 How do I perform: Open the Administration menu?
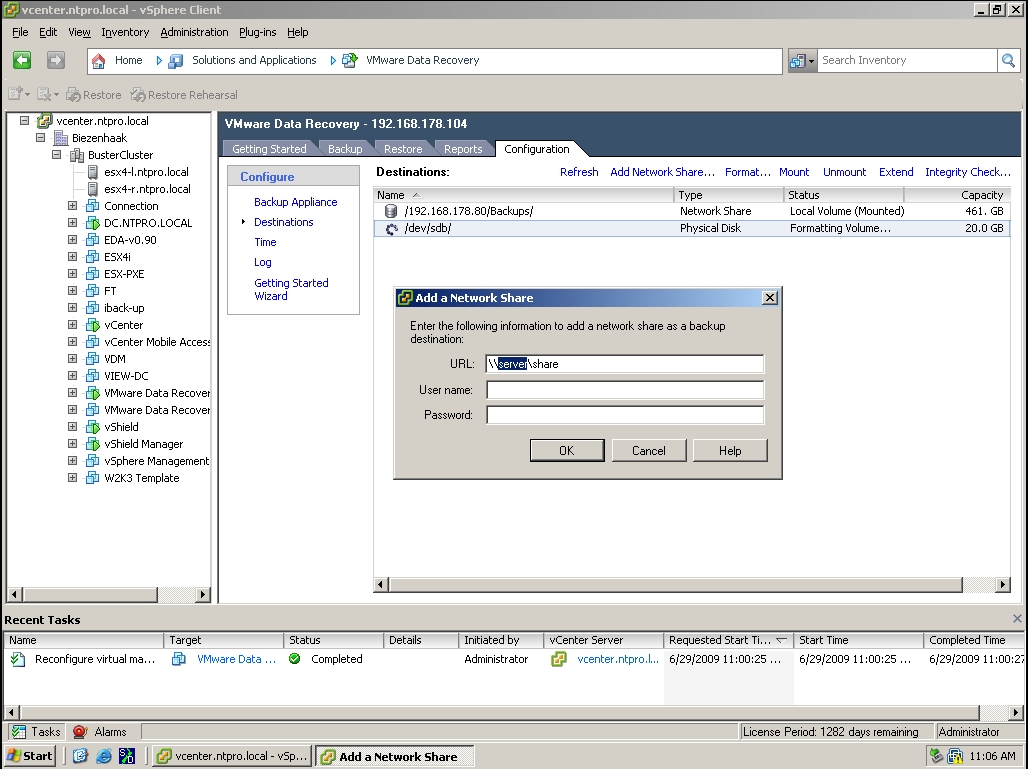point(194,32)
